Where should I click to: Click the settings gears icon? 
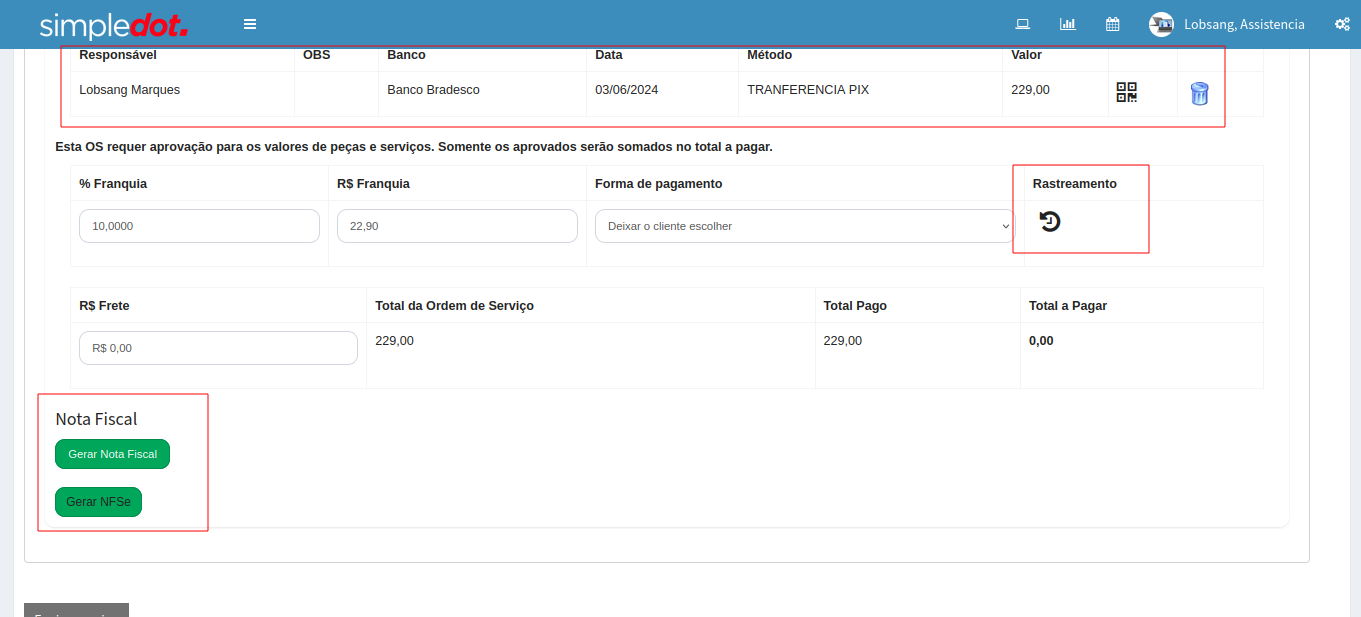coord(1342,24)
